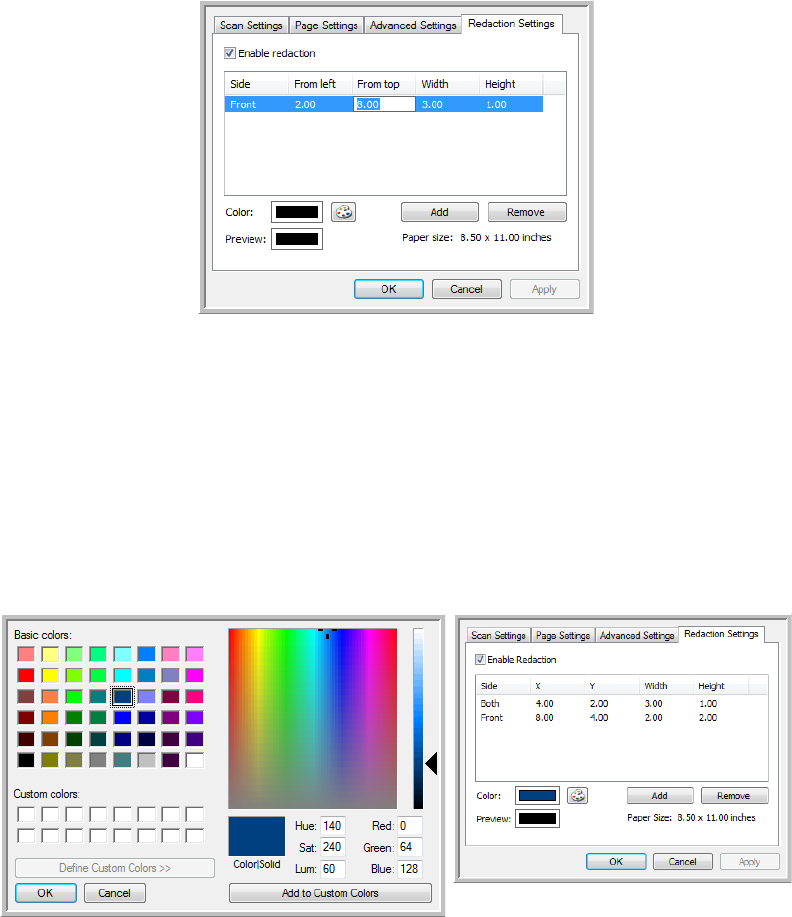Click Cancel in bottom-right redaction dialog

coord(682,861)
